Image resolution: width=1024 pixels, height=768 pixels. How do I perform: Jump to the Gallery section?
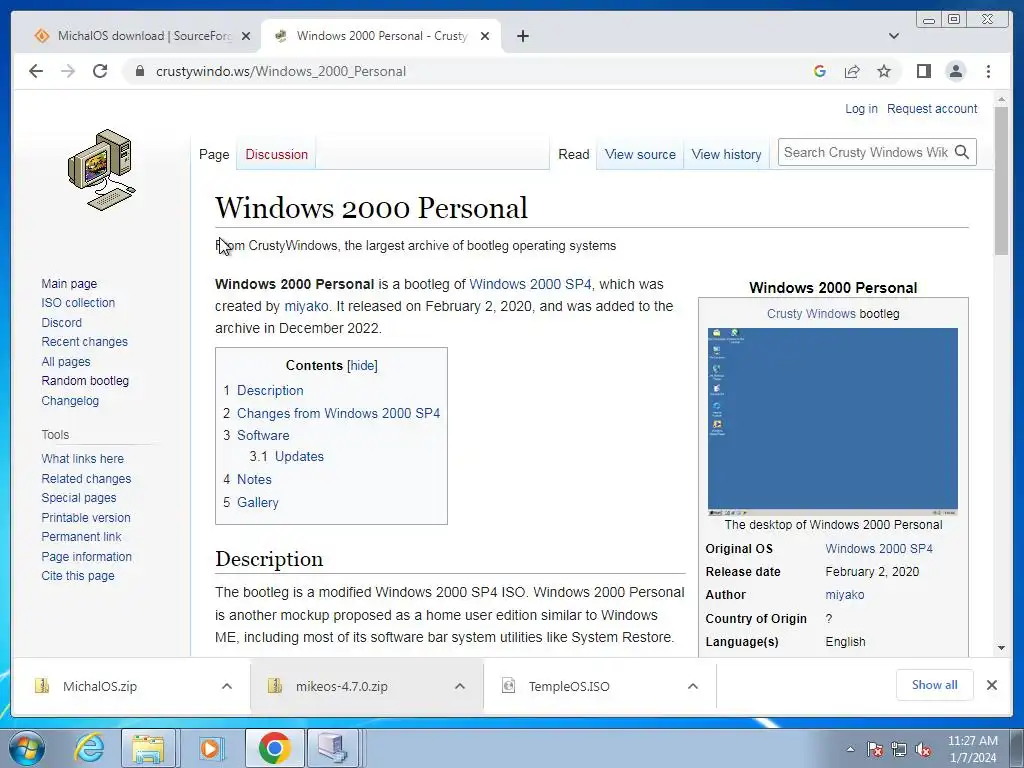tap(257, 503)
